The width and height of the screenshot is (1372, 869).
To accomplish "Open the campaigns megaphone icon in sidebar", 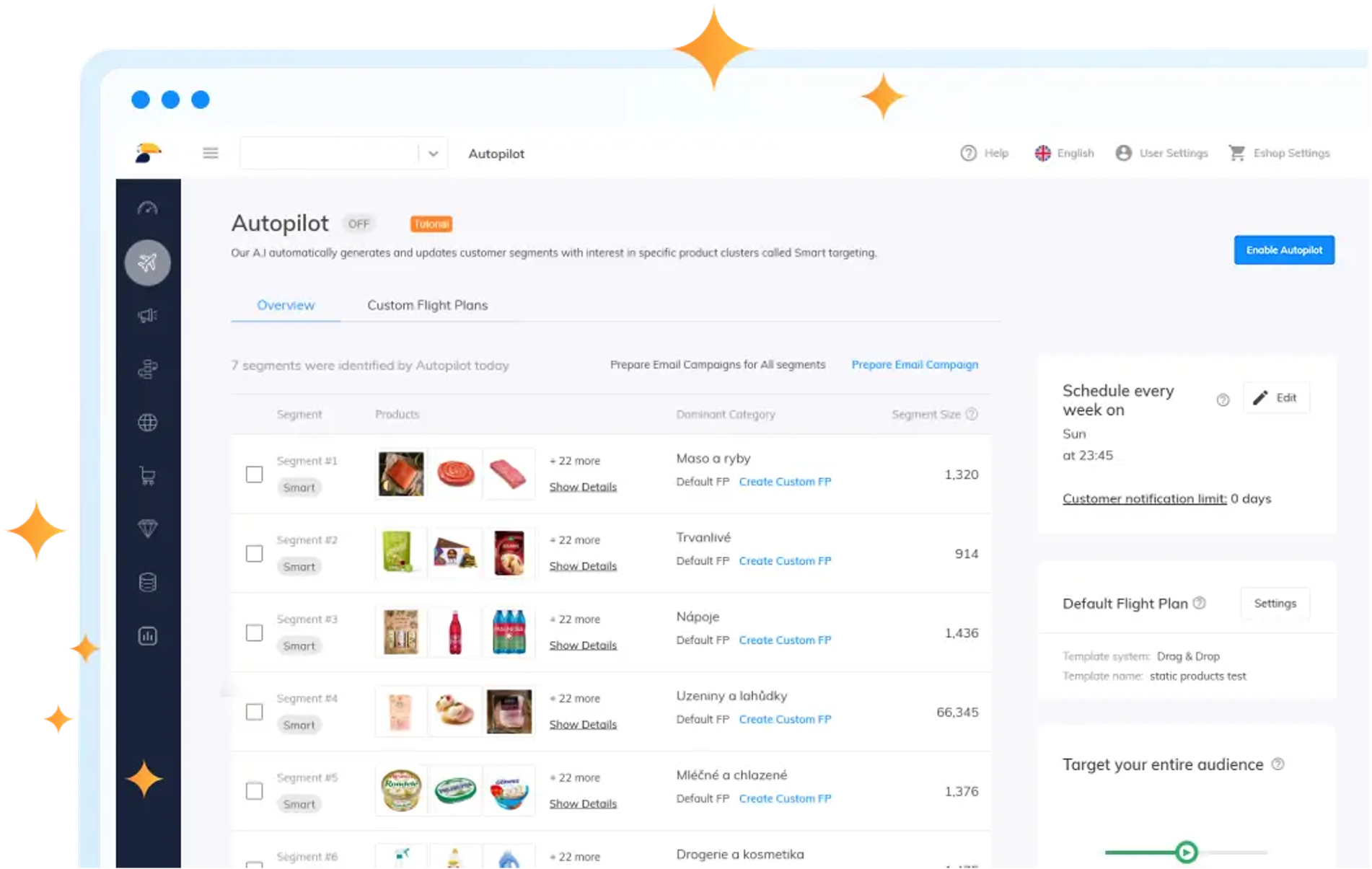I will (x=147, y=316).
